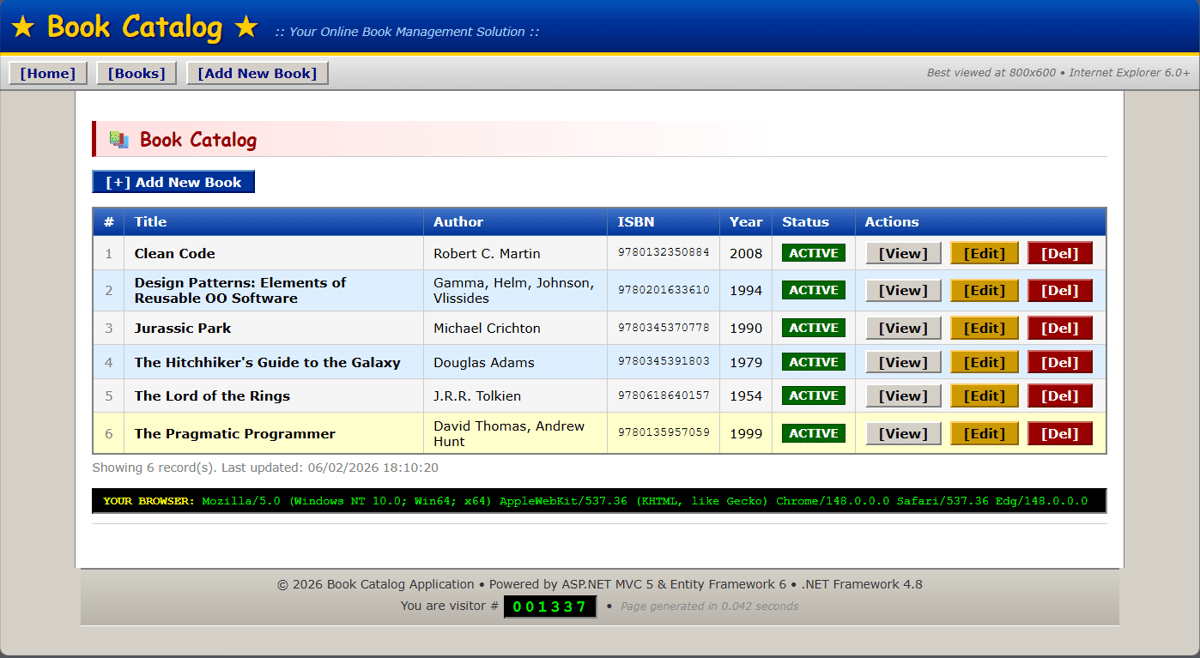
Task: Click the 'YOUR BROWSER:' label
Action: pos(149,501)
